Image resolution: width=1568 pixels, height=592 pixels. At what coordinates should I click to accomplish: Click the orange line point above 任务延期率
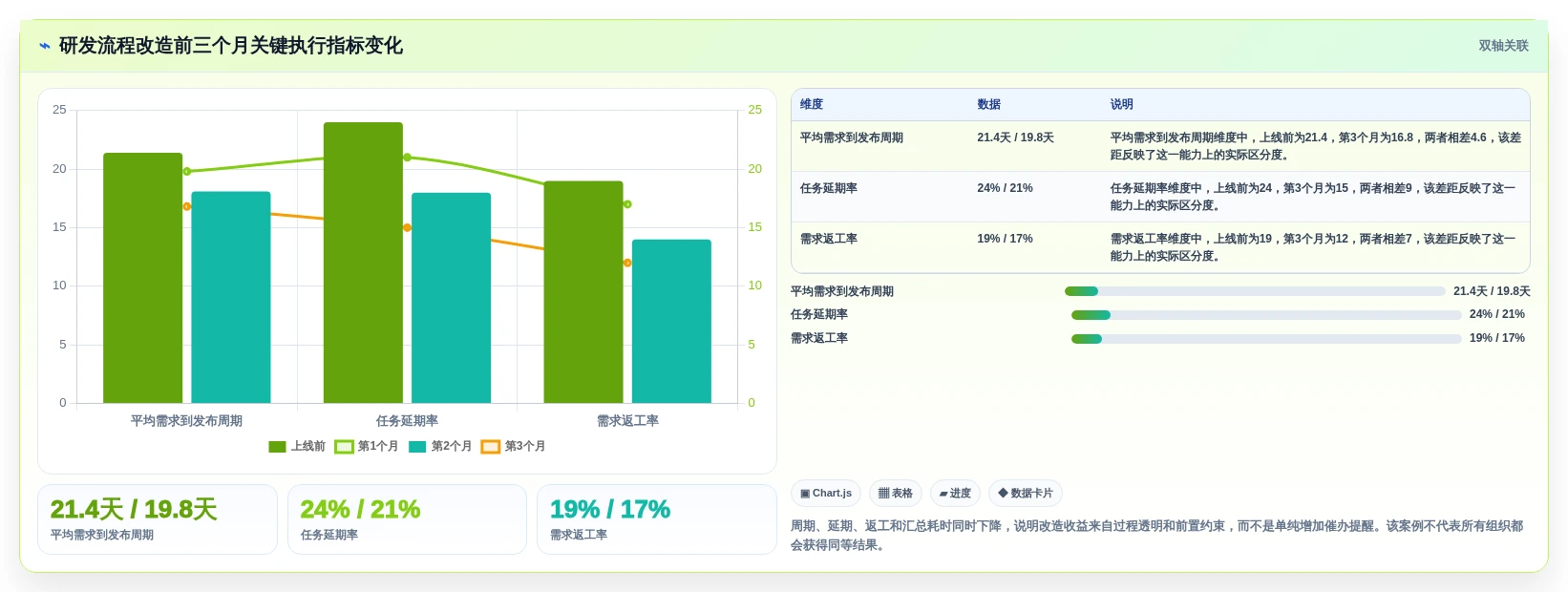(x=407, y=227)
